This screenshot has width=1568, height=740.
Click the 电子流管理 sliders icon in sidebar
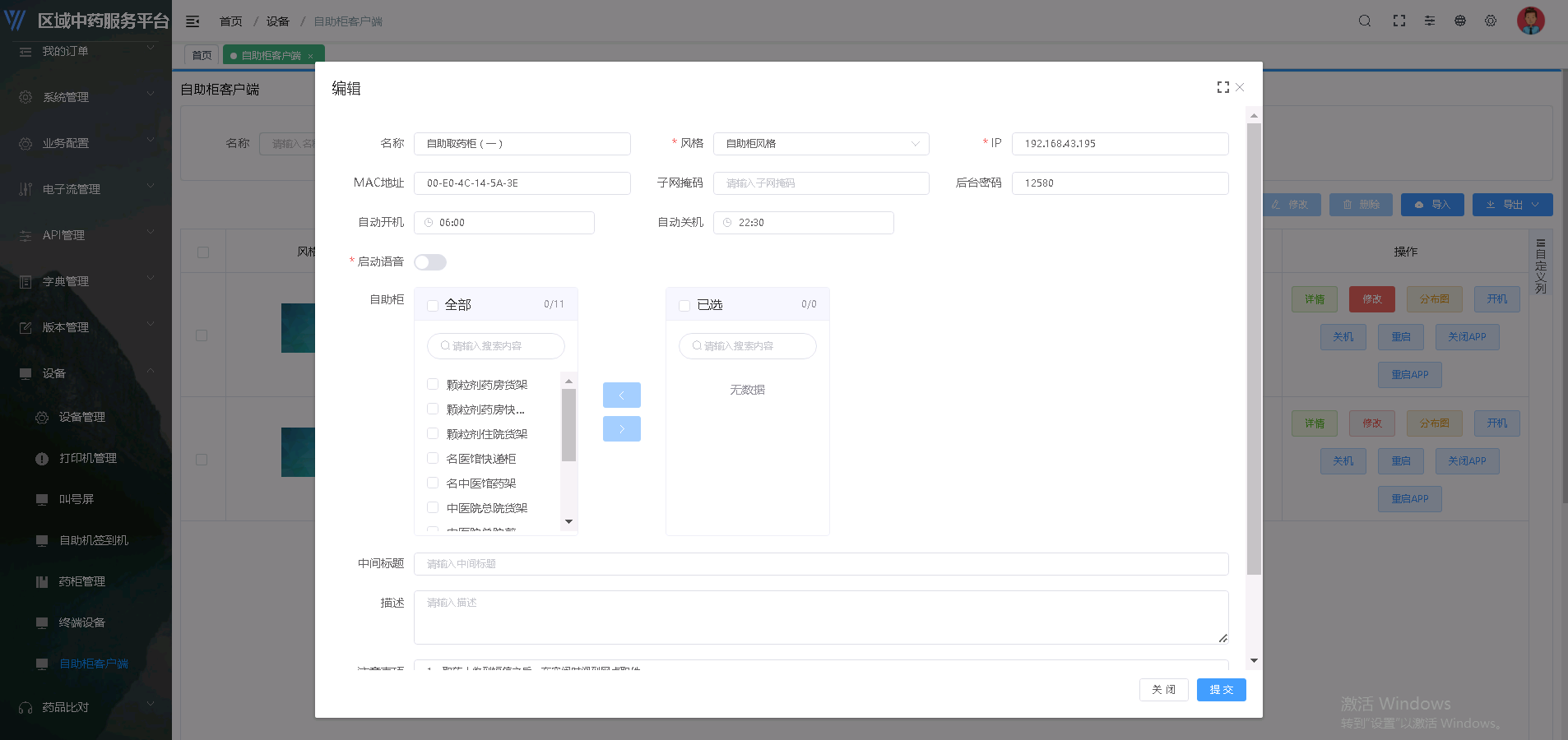tap(26, 189)
